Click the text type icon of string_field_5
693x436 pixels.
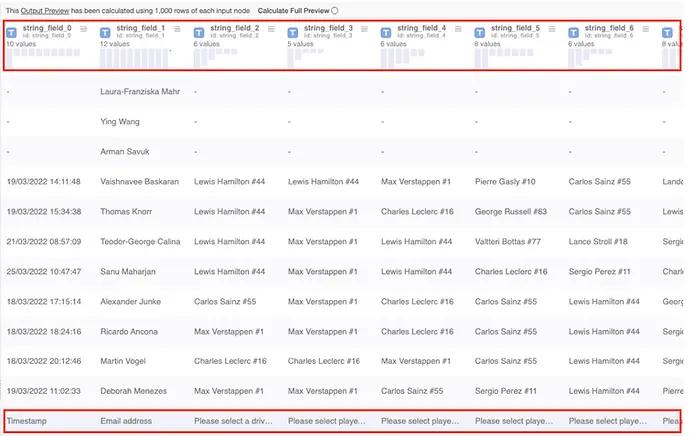(480, 33)
